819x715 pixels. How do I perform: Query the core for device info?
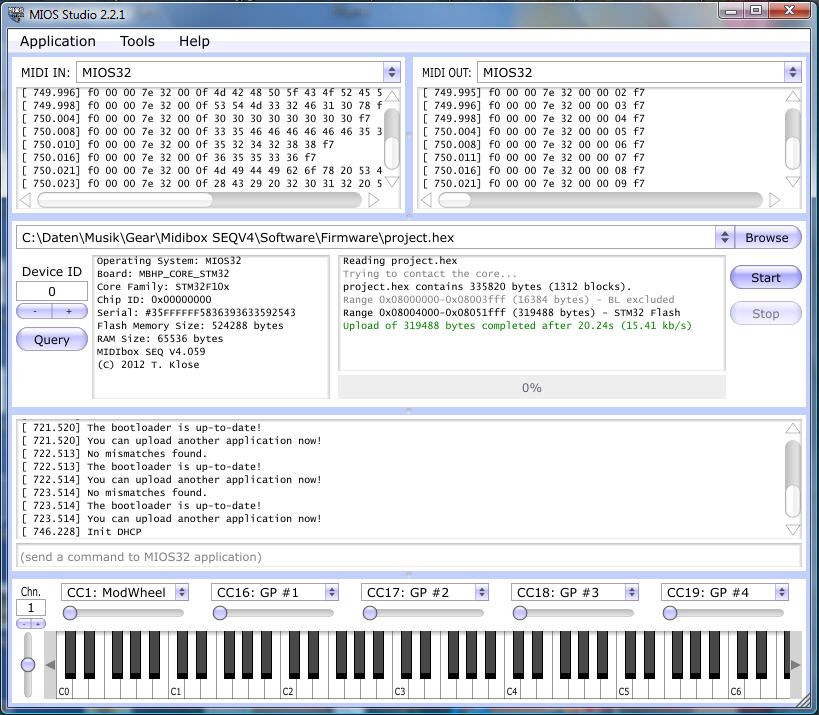(x=52, y=339)
